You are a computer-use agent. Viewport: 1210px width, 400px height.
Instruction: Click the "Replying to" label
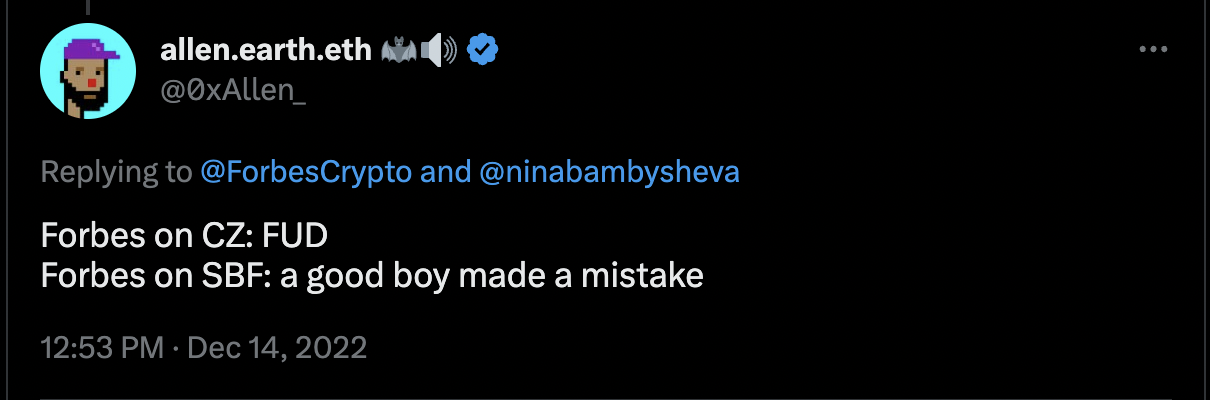coord(116,172)
